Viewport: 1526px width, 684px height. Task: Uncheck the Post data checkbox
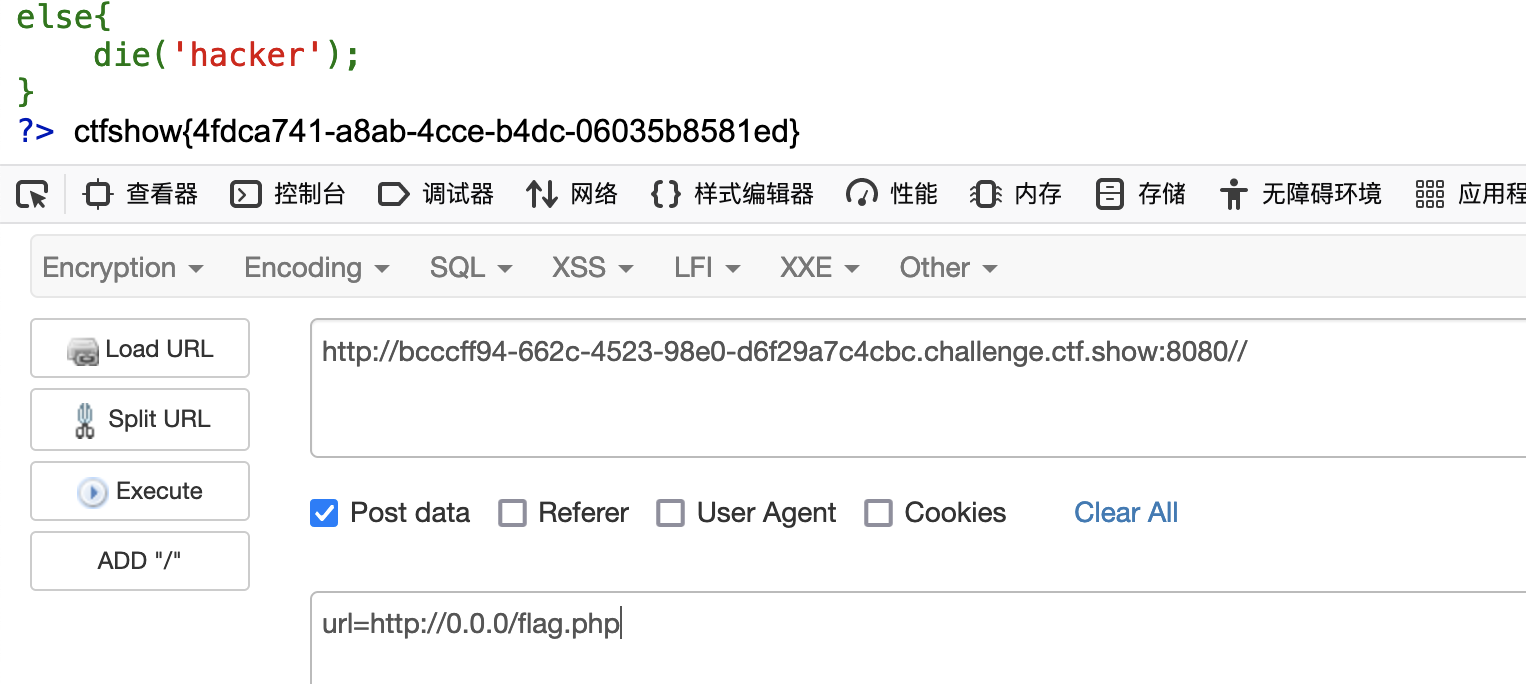(x=324, y=514)
